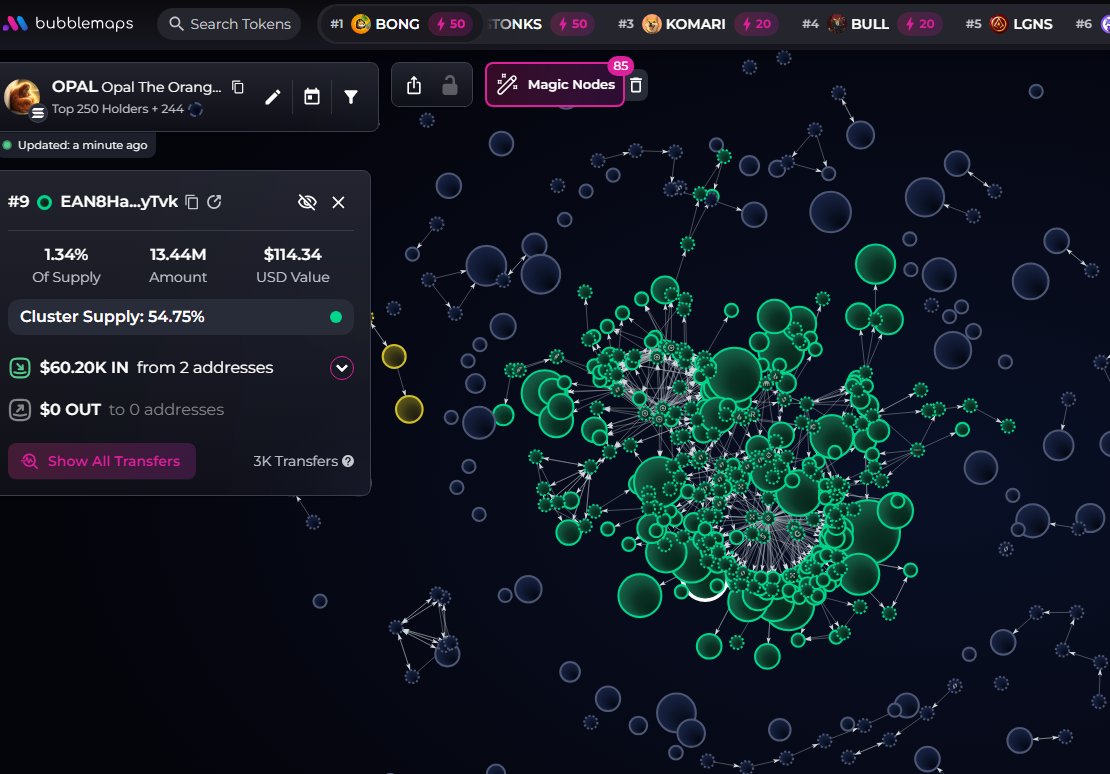Click the Show All Transfers button
The width and height of the screenshot is (1110, 774).
point(102,461)
